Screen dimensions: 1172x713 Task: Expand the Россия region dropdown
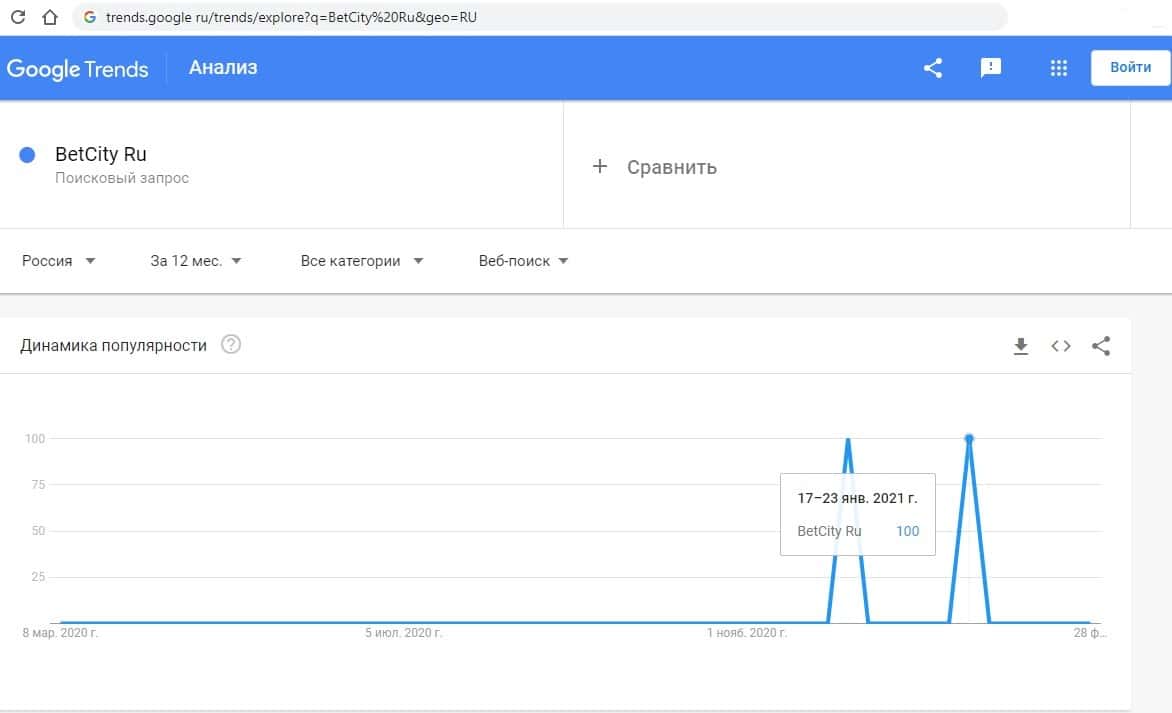click(x=60, y=261)
